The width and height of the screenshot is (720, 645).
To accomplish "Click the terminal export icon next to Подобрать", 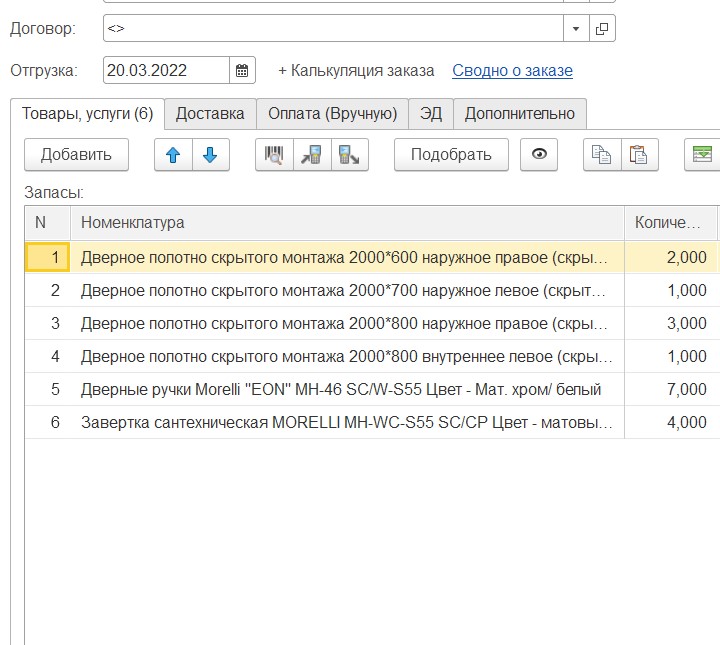I will point(350,155).
